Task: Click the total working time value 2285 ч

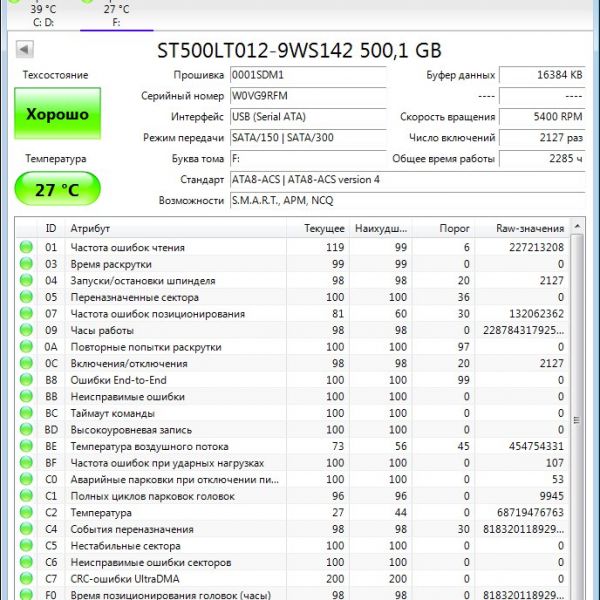Action: [x=542, y=158]
